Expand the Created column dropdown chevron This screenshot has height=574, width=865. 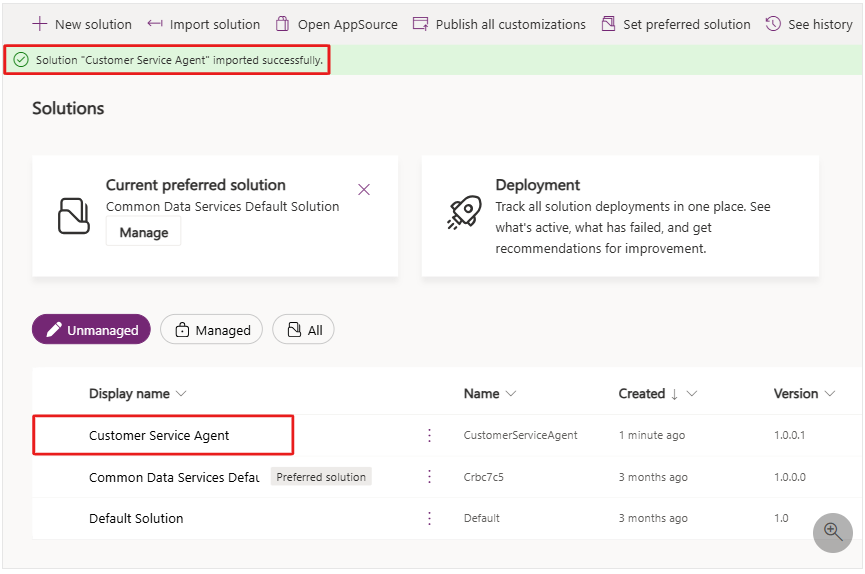pyautogui.click(x=692, y=394)
